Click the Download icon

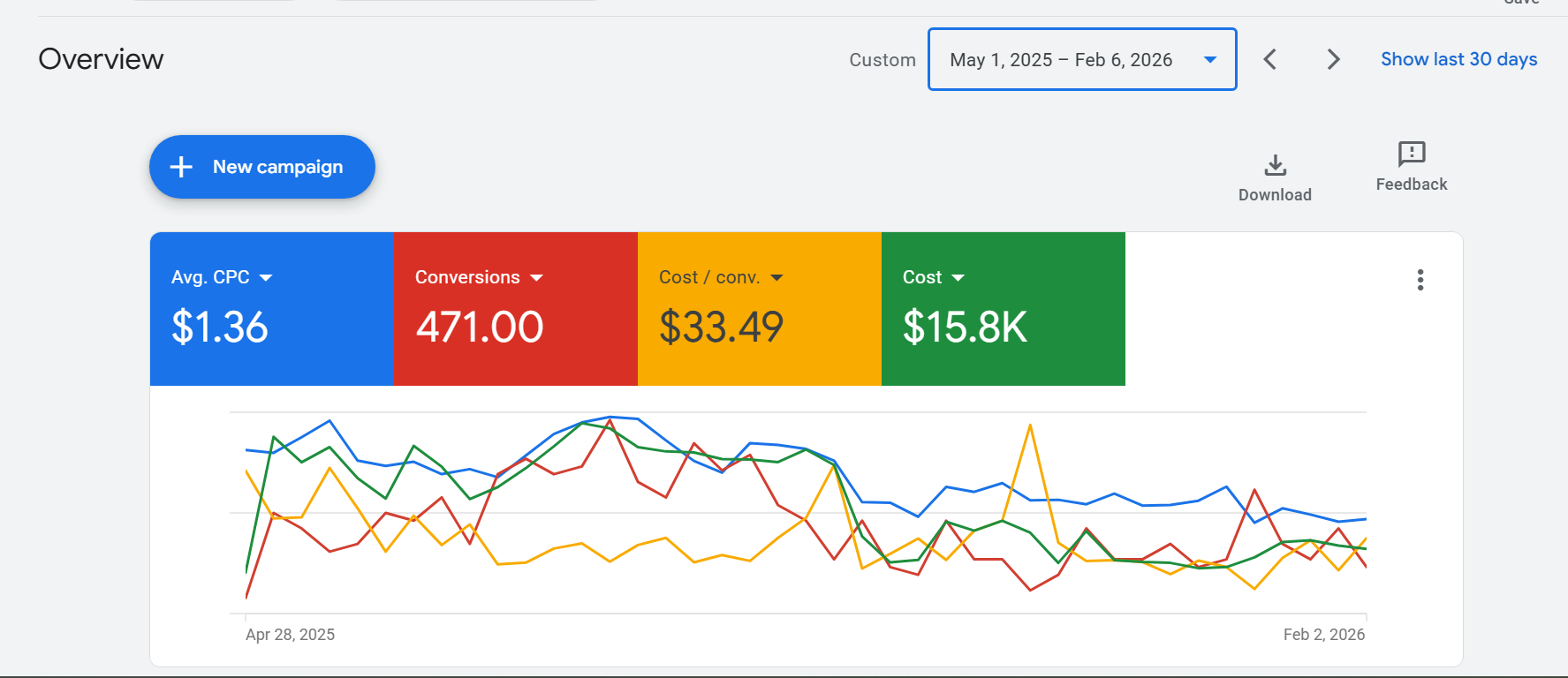(x=1275, y=165)
